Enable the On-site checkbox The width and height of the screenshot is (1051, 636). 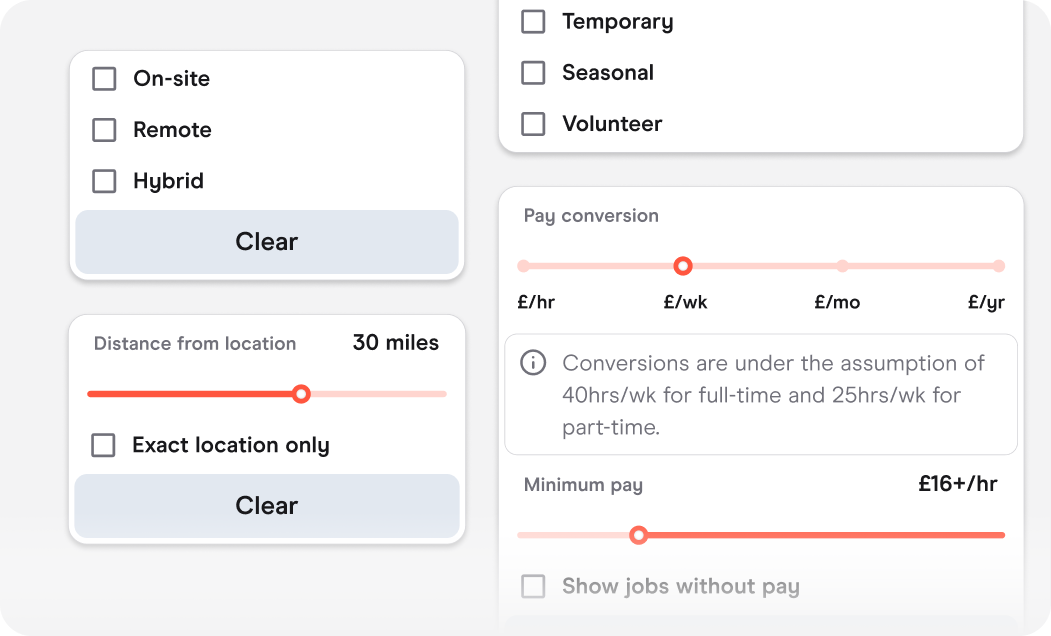pyautogui.click(x=104, y=79)
